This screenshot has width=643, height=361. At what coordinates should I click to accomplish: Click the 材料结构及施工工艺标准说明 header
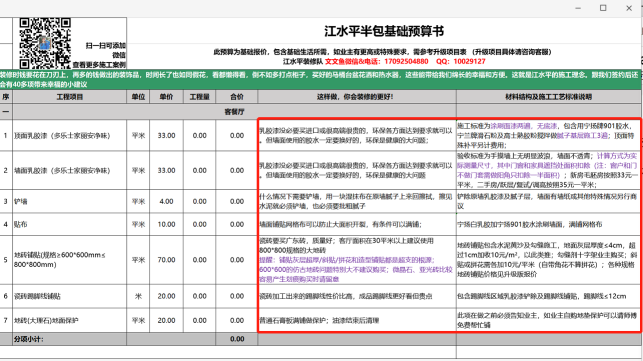tap(549, 97)
